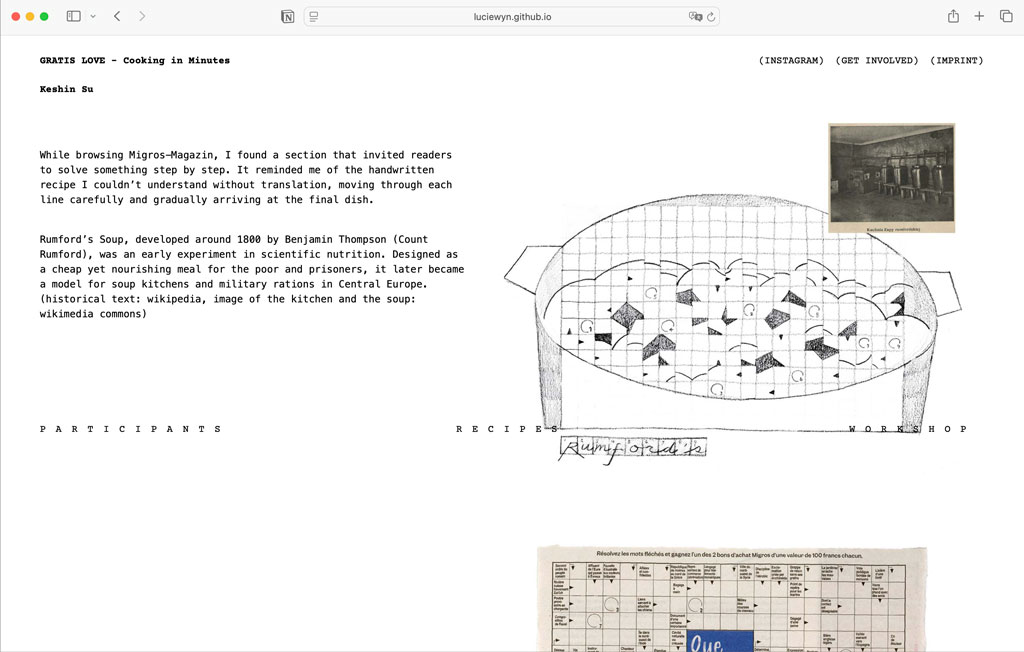The image size is (1024, 652).
Task: Minimize the window with the yellow button
Action: [x=30, y=16]
